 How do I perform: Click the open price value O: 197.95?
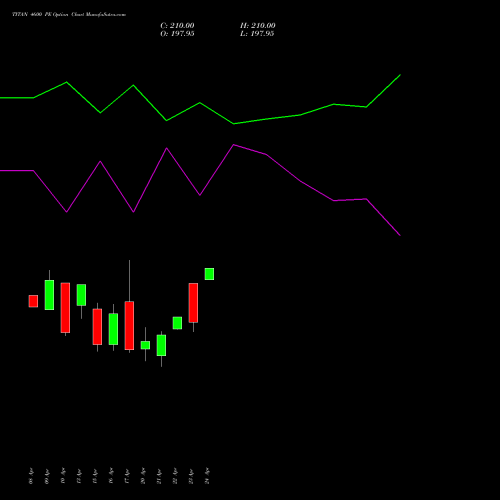(177, 34)
